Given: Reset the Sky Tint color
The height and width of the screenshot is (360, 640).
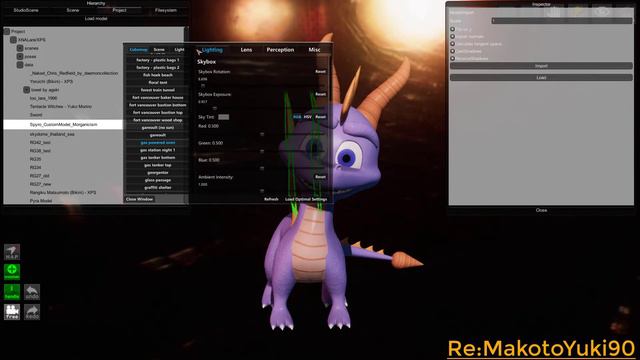Looking at the screenshot, I should (x=320, y=117).
